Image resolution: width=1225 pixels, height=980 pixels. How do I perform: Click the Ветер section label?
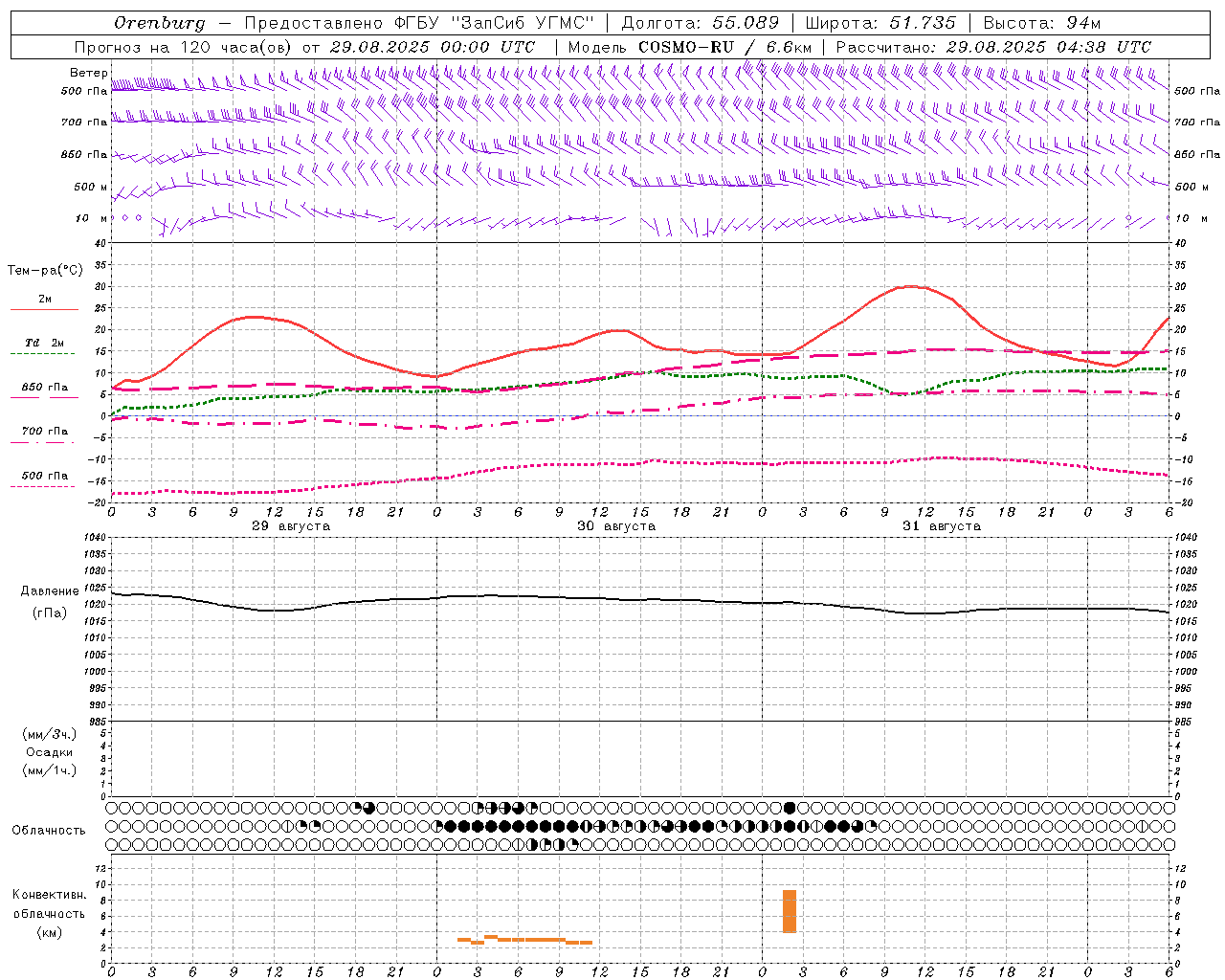click(88, 73)
